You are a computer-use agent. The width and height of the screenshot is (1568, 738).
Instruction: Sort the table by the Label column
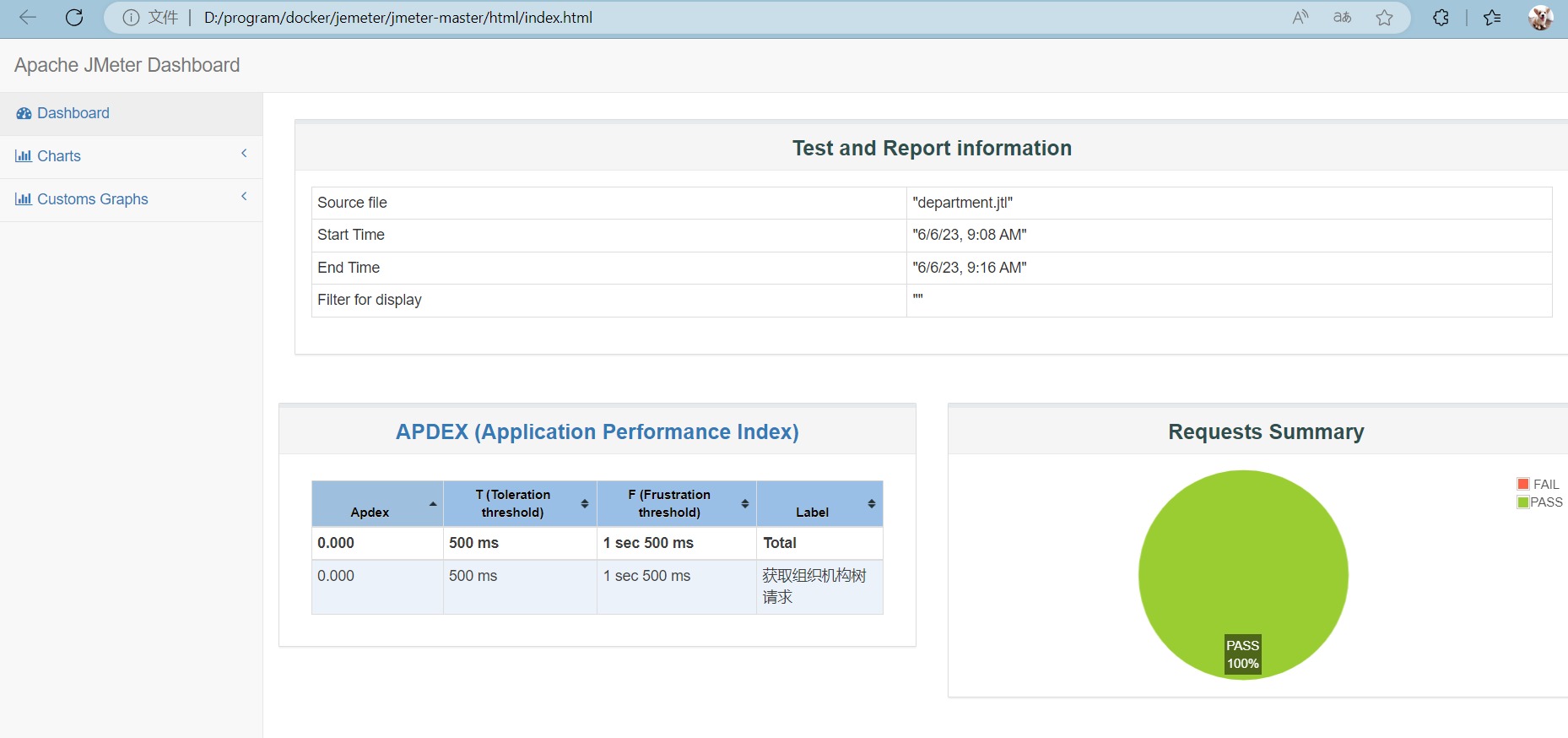click(x=819, y=504)
